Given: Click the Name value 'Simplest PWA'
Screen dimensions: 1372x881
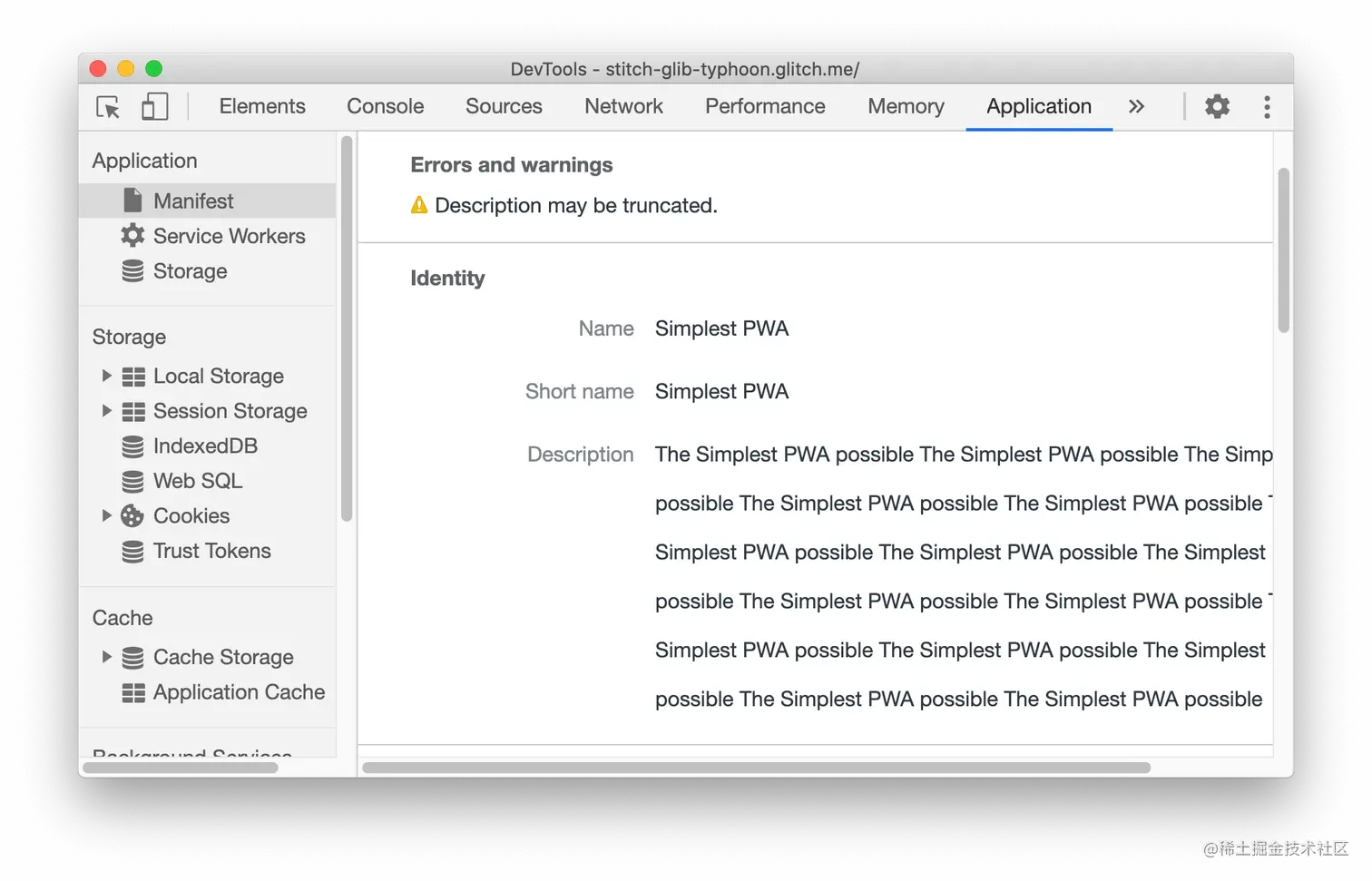Looking at the screenshot, I should point(721,328).
